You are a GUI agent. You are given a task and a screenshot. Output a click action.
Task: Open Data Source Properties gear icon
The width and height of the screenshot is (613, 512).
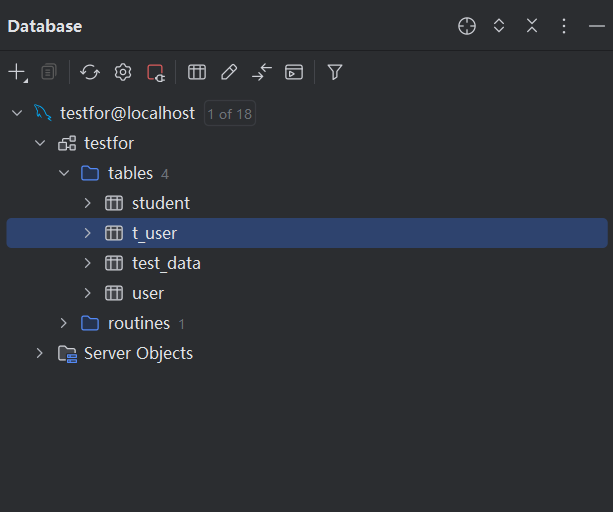[x=123, y=72]
